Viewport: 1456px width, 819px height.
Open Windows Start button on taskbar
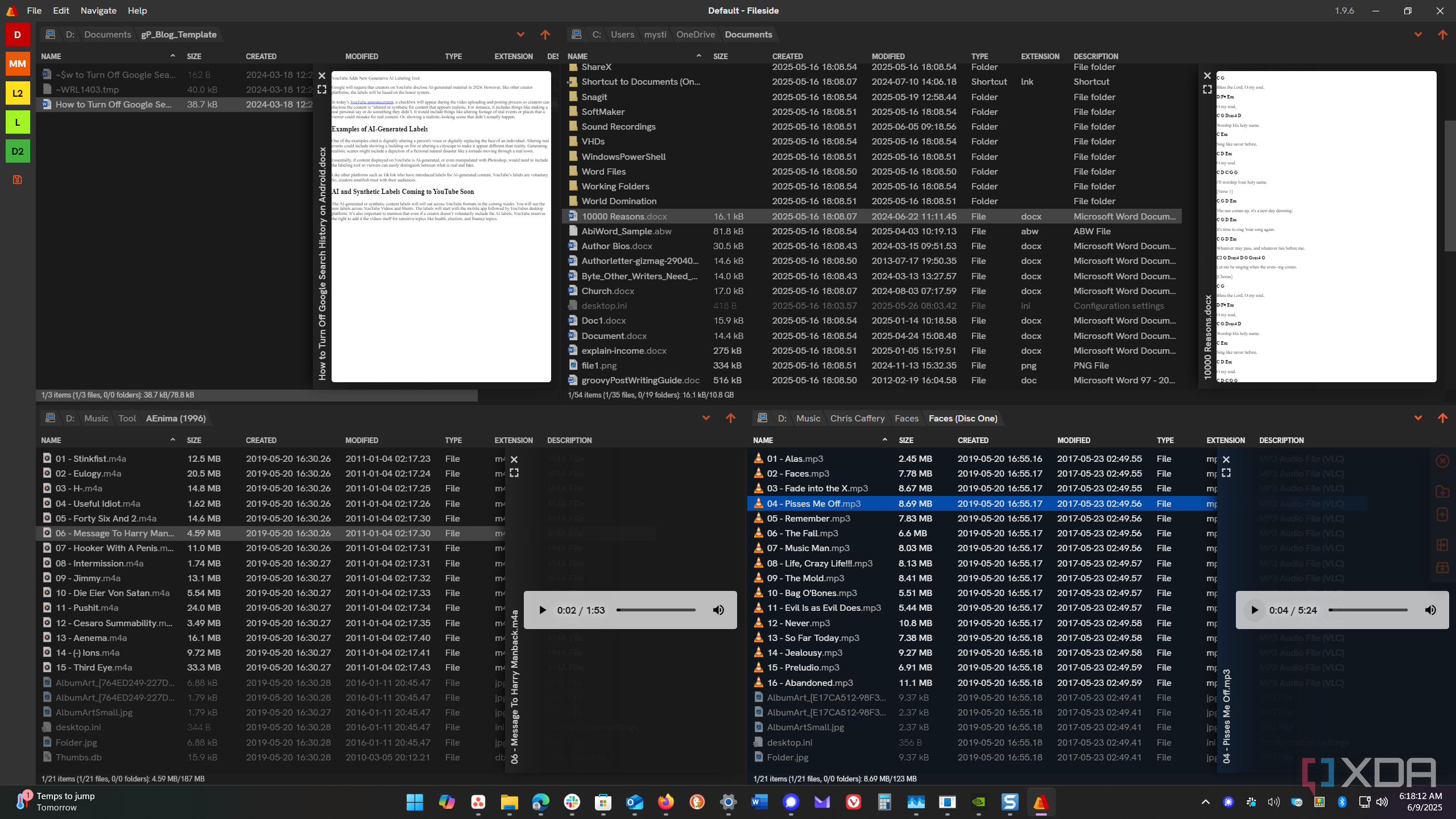[x=415, y=803]
